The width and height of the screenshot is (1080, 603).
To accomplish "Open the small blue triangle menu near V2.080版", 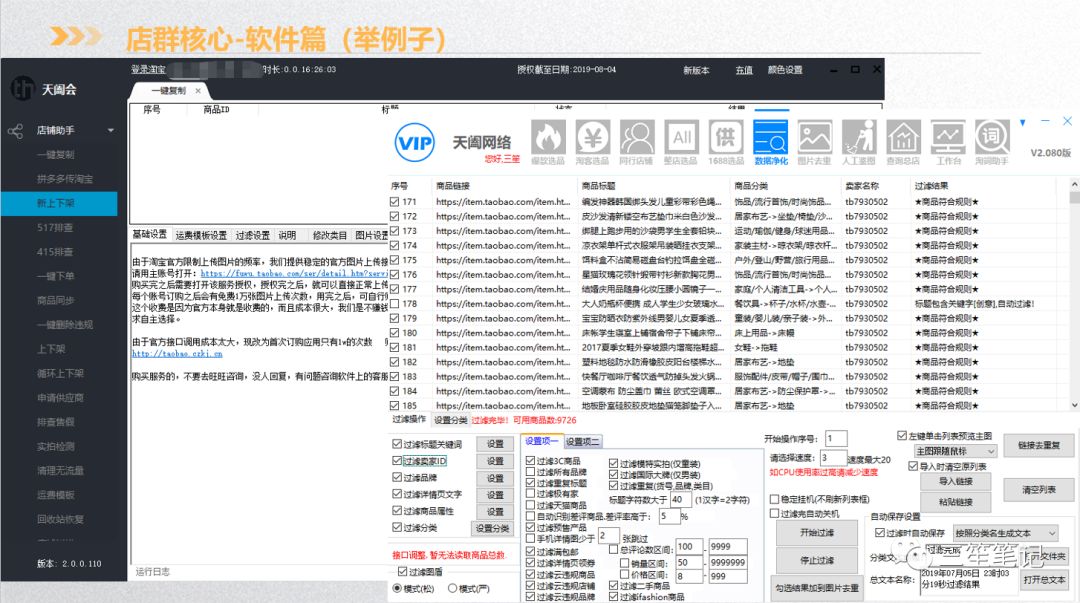I will (x=1023, y=123).
